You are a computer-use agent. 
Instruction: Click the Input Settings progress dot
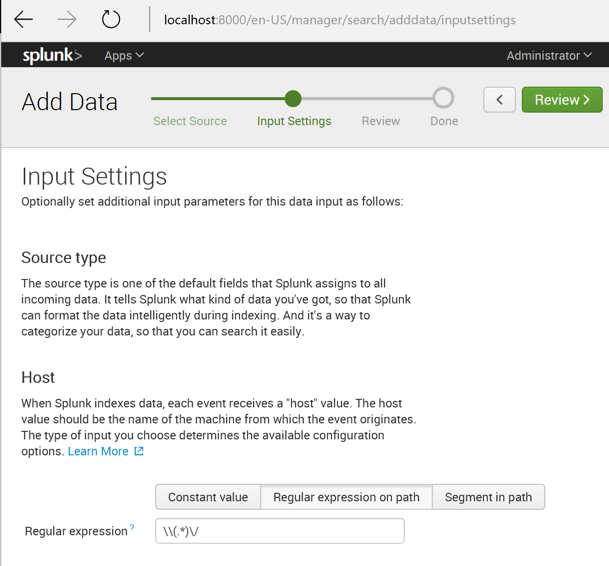pos(293,98)
